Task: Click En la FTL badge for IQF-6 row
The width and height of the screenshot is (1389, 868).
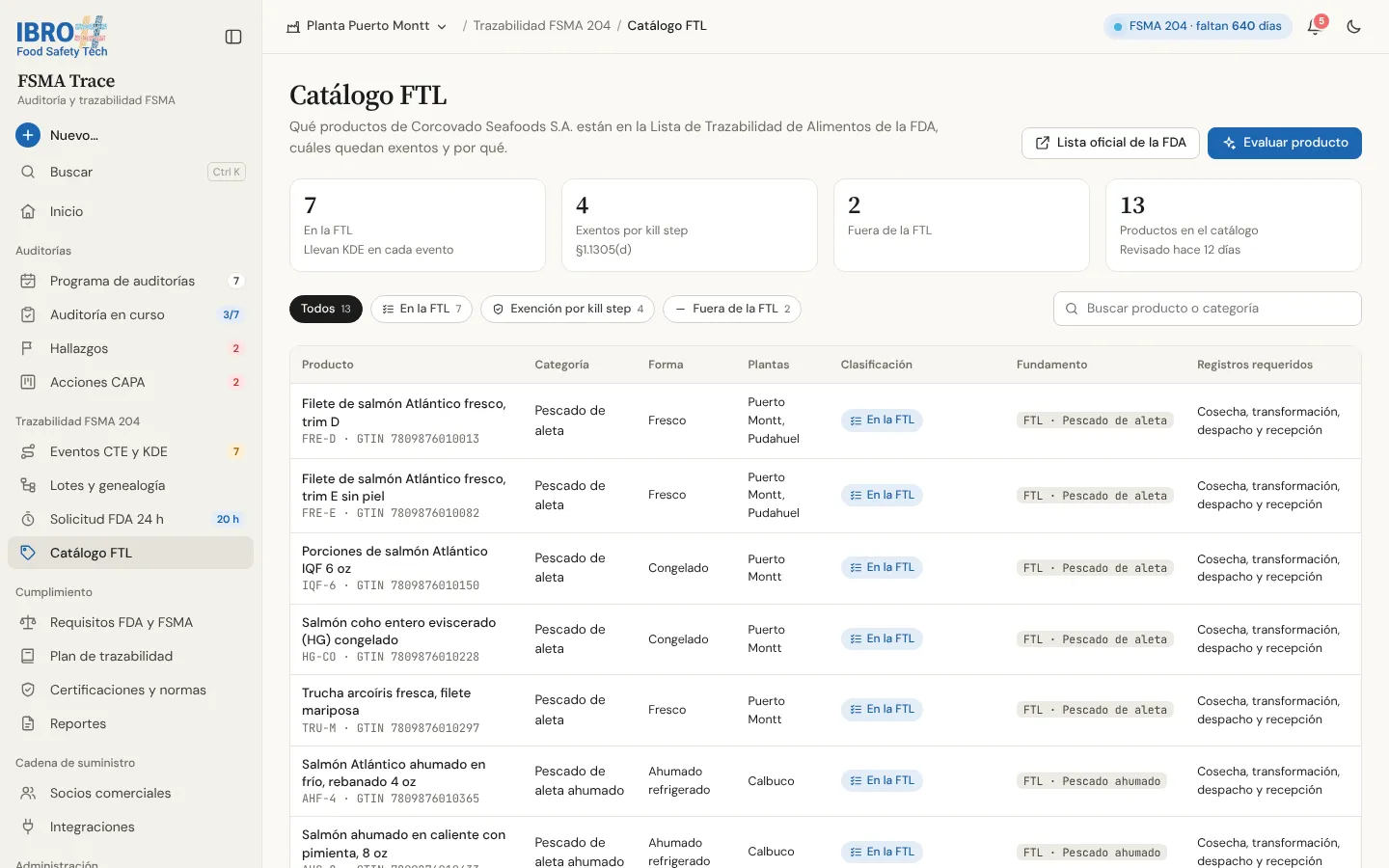Action: [x=882, y=568]
